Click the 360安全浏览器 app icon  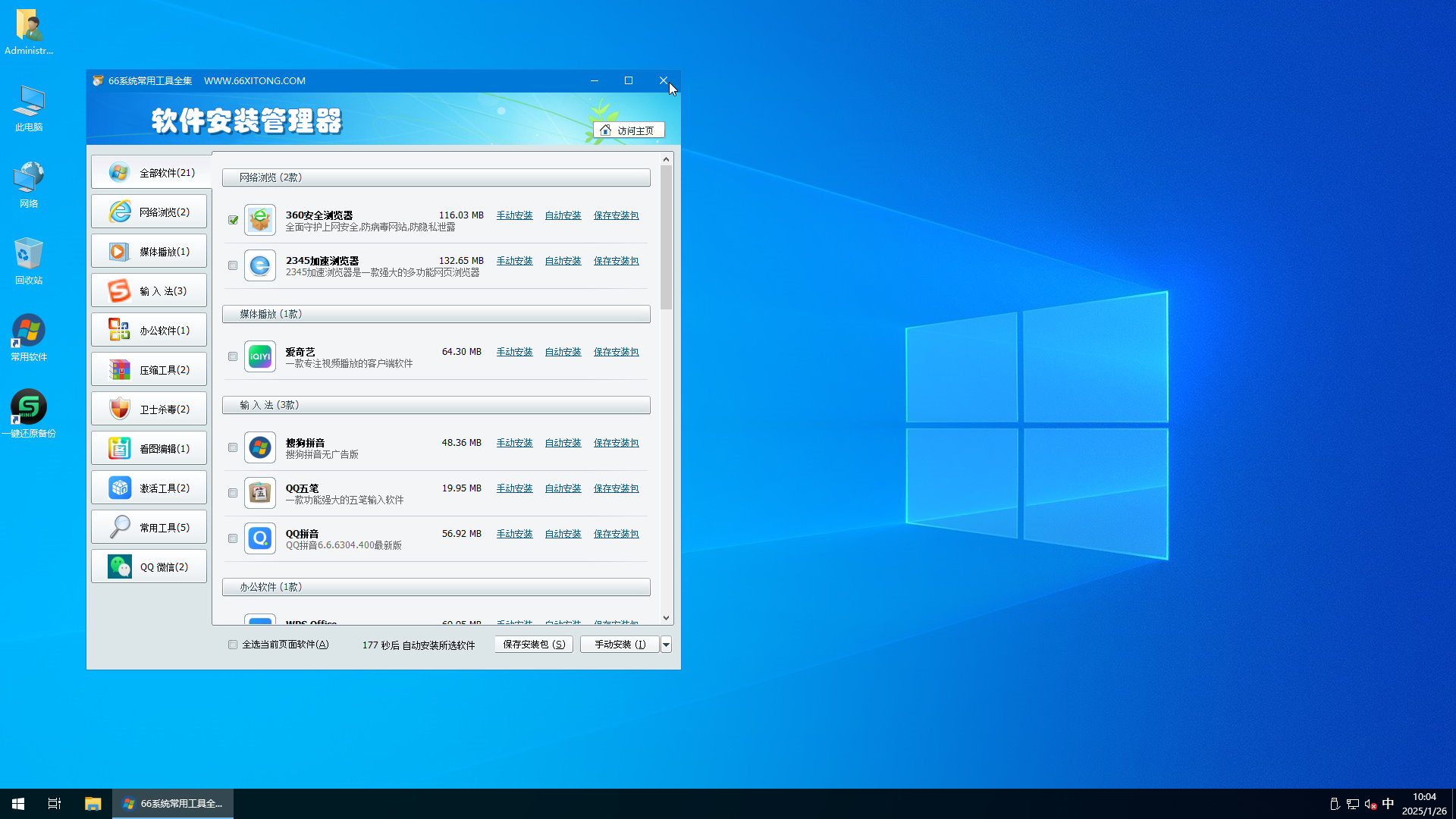(260, 220)
